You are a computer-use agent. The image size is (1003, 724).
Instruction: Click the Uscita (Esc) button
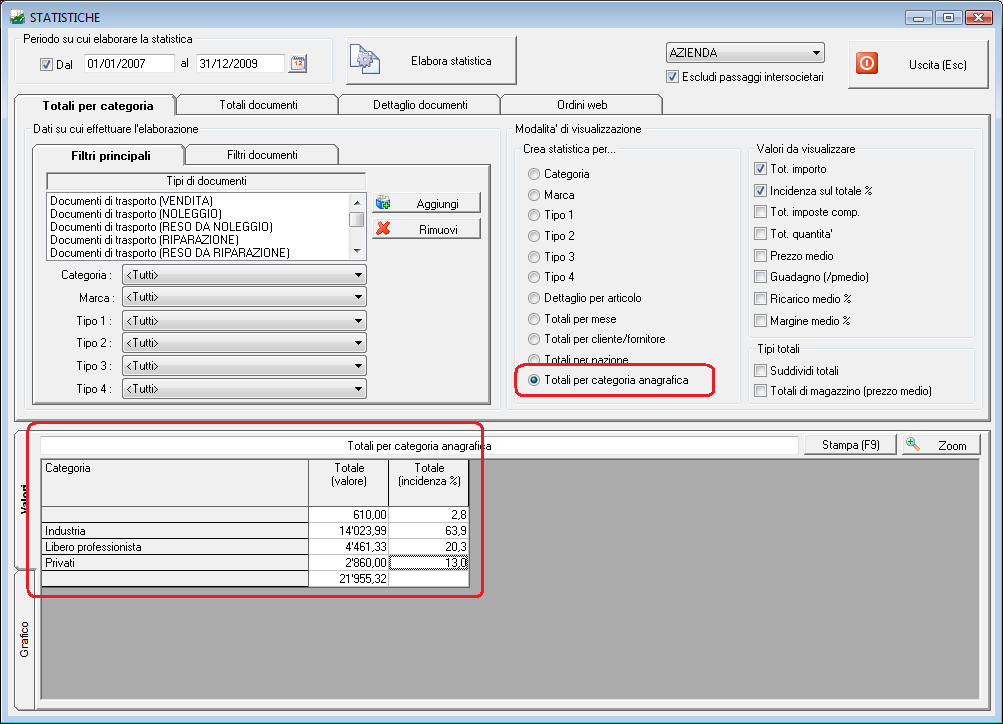[919, 64]
